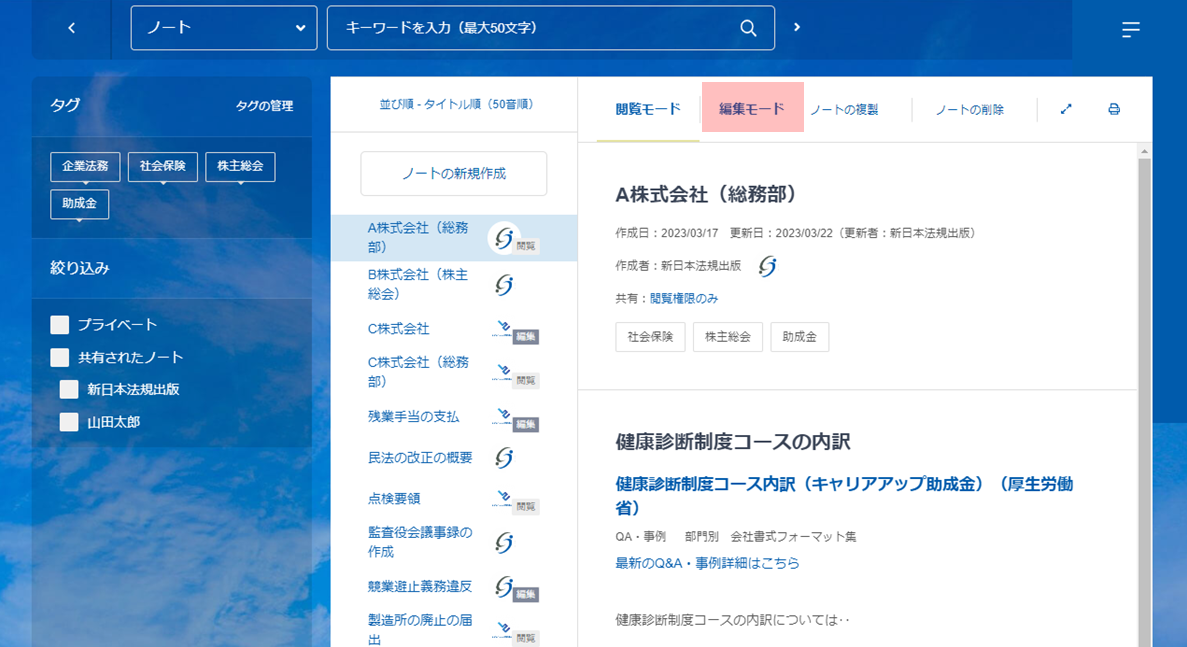Screen dimensions: 1187x647
Task: Select the 株主総会 tag in sidebar
Action: coord(240,166)
